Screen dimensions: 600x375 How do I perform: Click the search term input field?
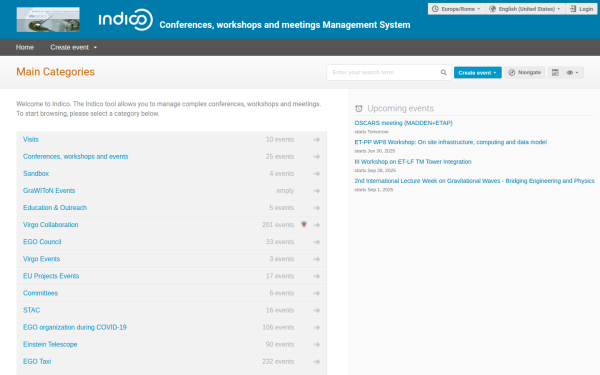coord(384,72)
